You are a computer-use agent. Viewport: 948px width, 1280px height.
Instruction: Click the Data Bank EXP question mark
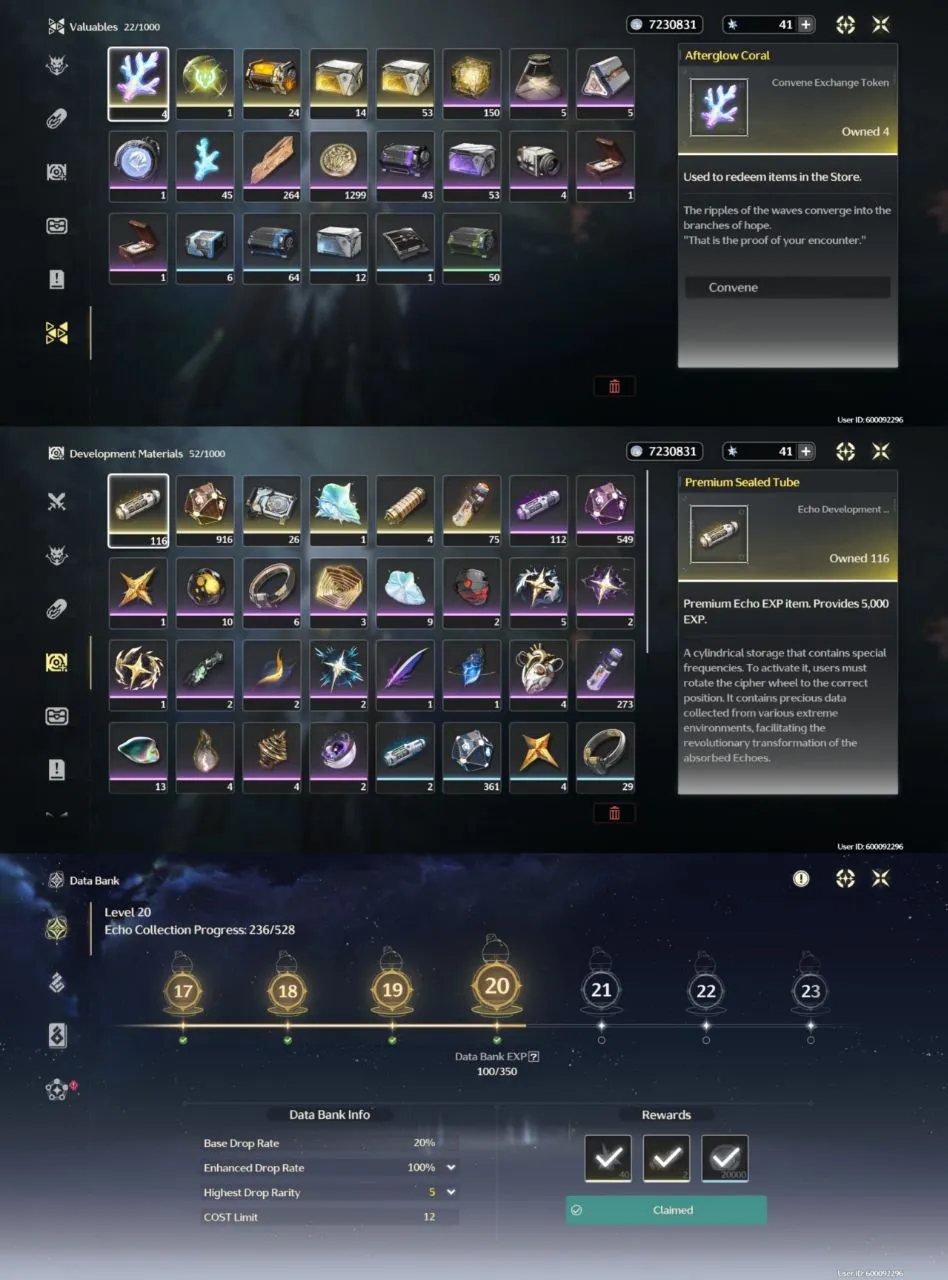coord(534,1056)
